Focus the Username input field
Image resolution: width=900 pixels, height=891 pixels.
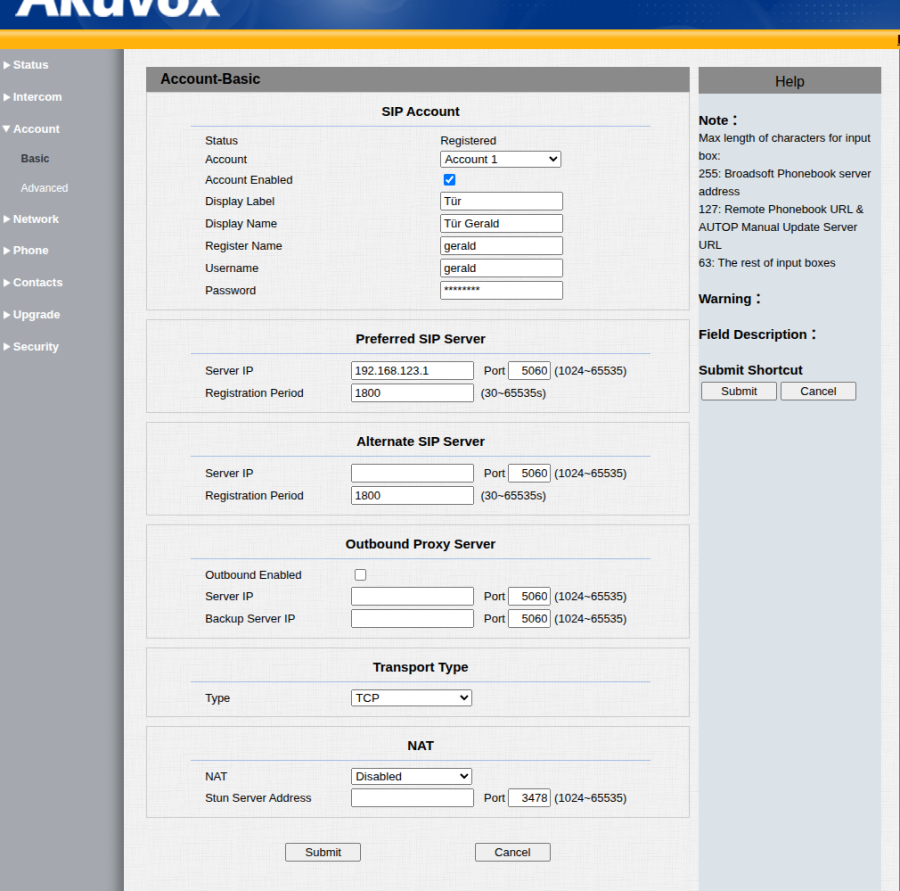pos(501,268)
